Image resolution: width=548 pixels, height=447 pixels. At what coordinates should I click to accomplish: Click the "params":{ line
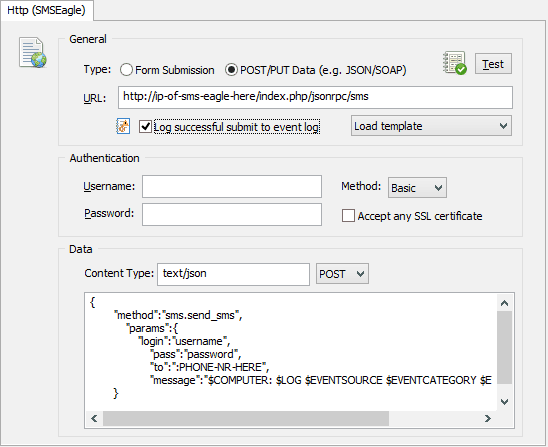pyautogui.click(x=152, y=328)
